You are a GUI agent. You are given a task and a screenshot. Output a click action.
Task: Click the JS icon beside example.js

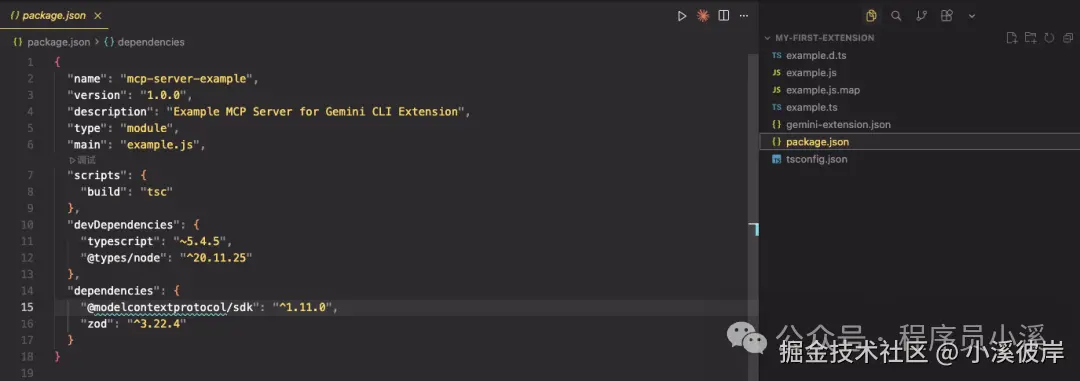coord(776,72)
